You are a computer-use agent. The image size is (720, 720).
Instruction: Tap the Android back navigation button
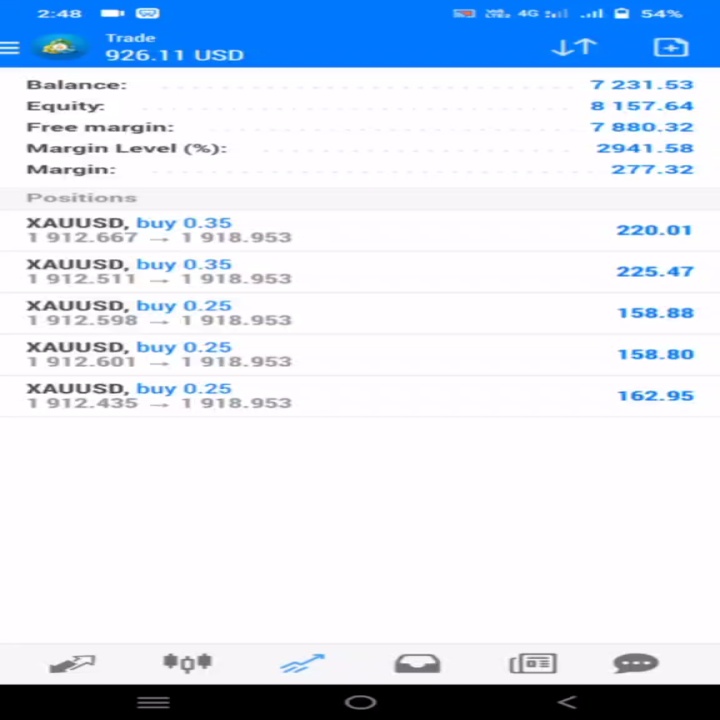567,702
